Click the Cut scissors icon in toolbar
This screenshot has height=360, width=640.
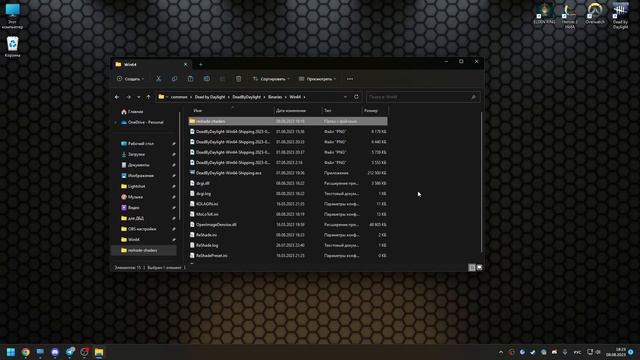click(x=158, y=79)
